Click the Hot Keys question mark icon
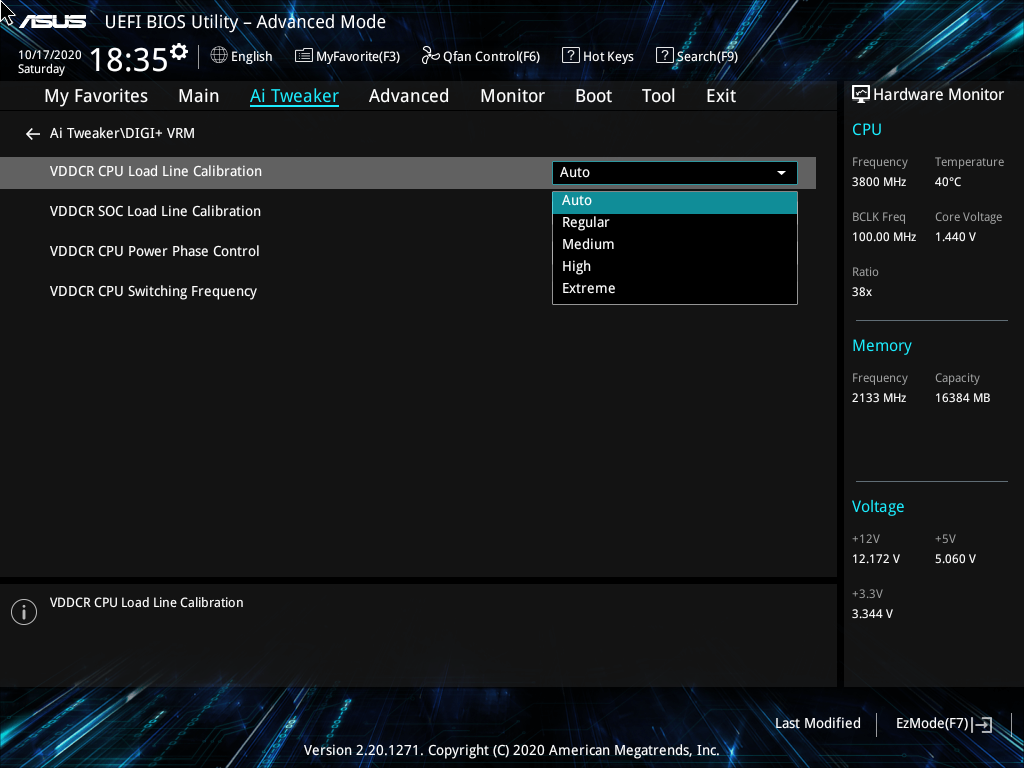This screenshot has width=1024, height=768. click(570, 56)
